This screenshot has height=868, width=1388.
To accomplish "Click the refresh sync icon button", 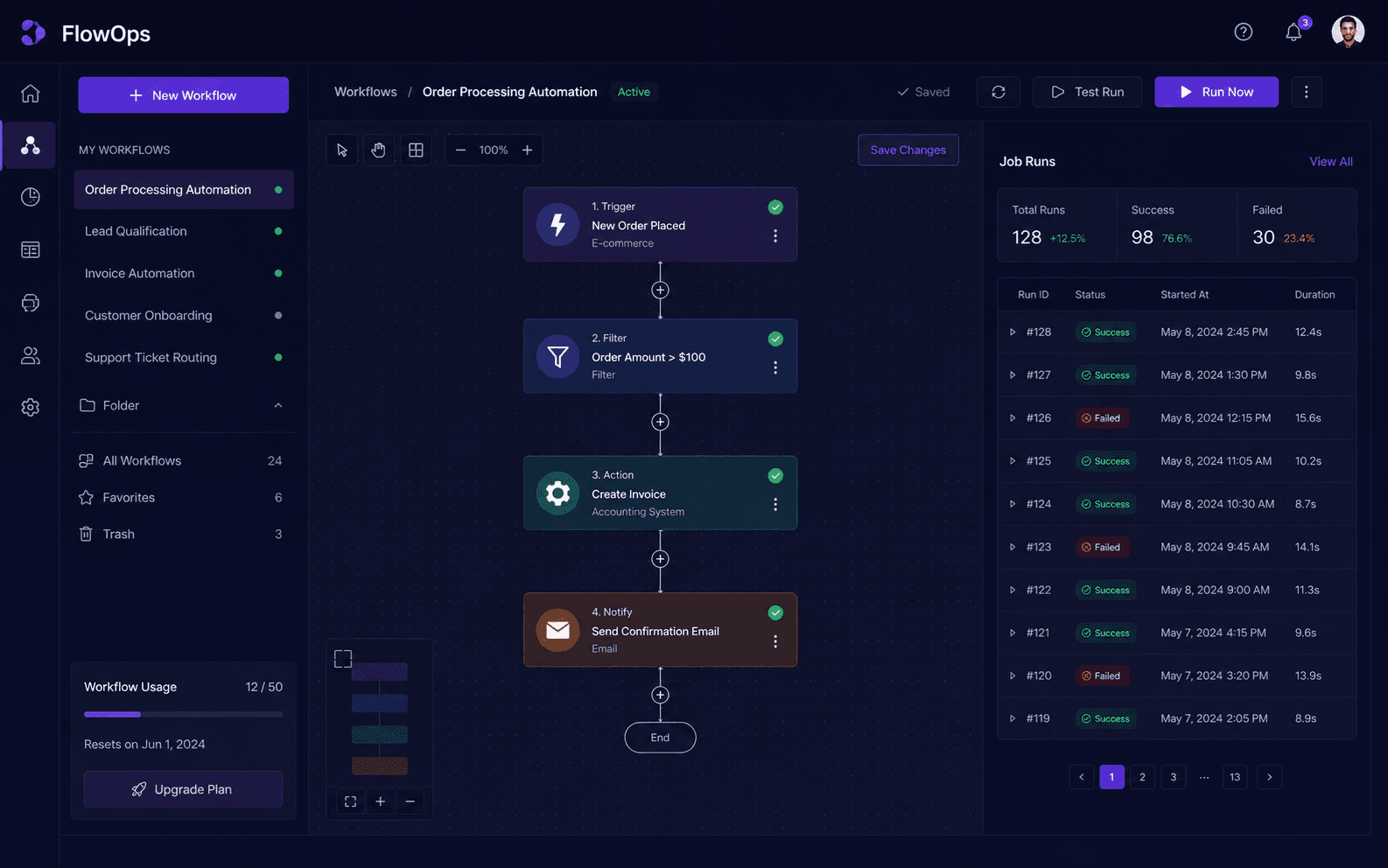I will pos(999,92).
